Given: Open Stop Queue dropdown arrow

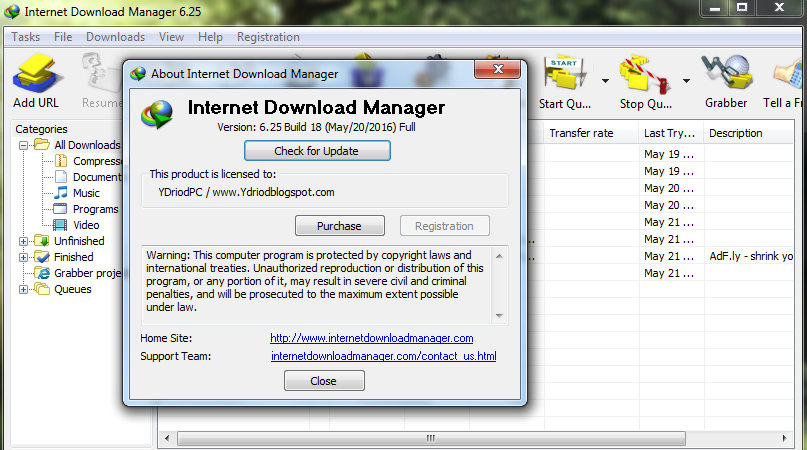Looking at the screenshot, I should (686, 81).
